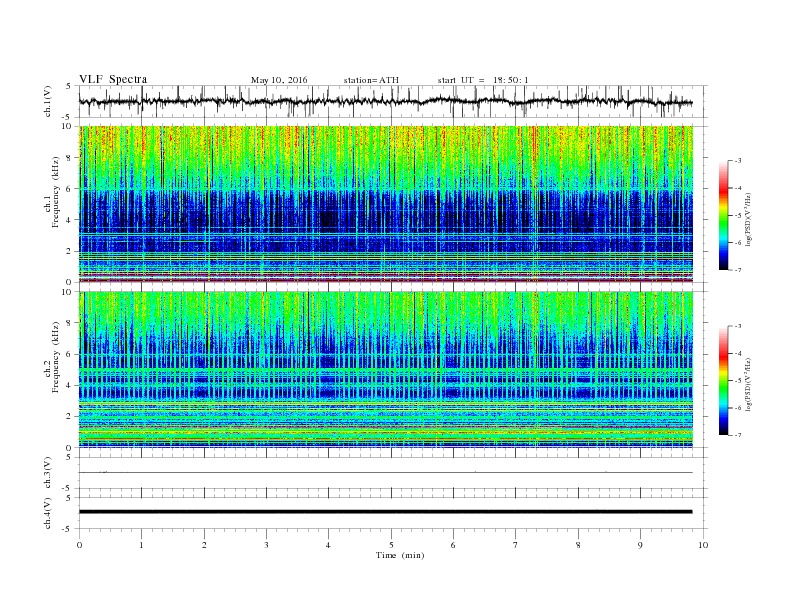The height and width of the screenshot is (612, 792).
Task: Click the "-7" label on ch.2 colorbar
Action: (737, 435)
